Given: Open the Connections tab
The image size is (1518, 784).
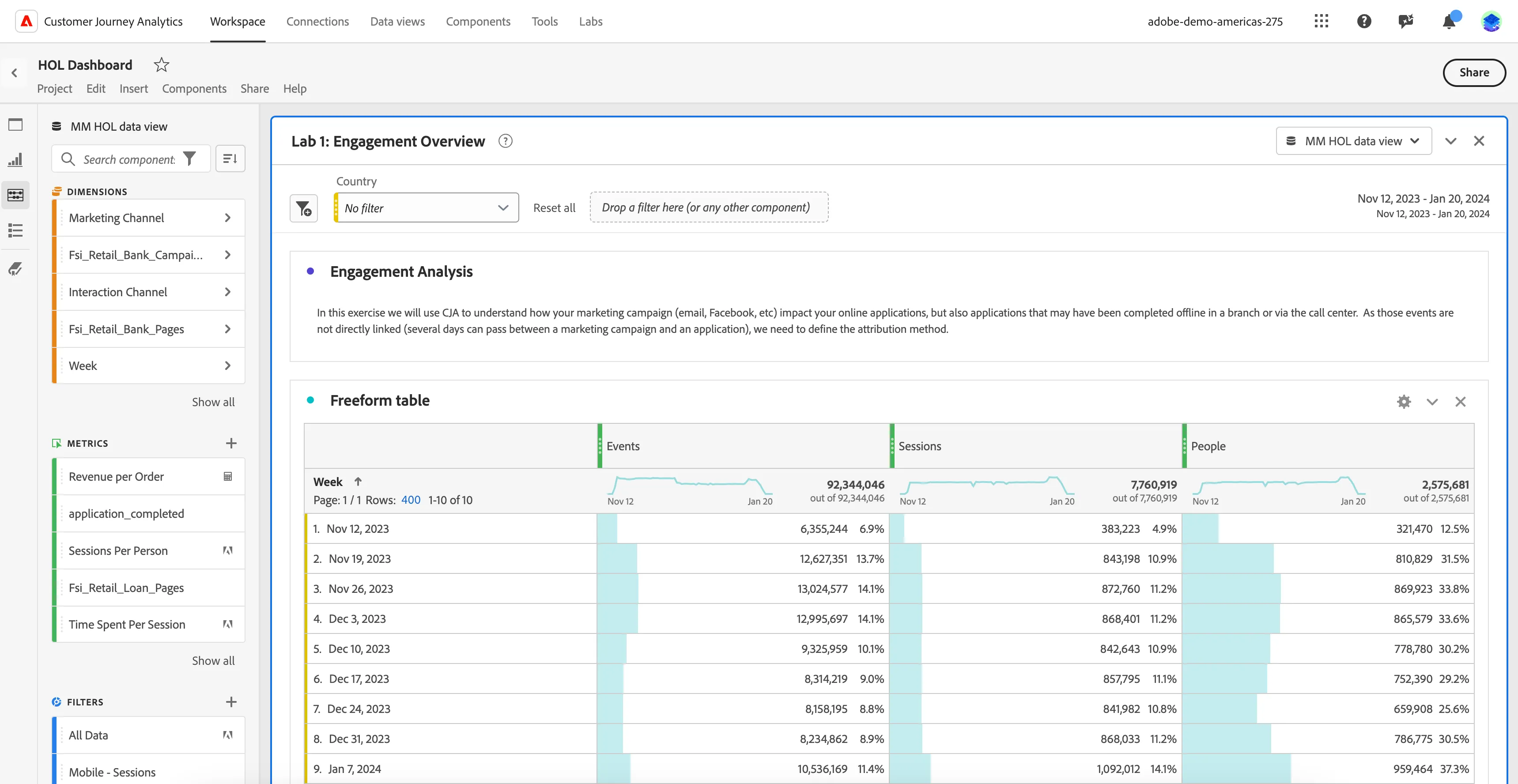Looking at the screenshot, I should click(317, 21).
